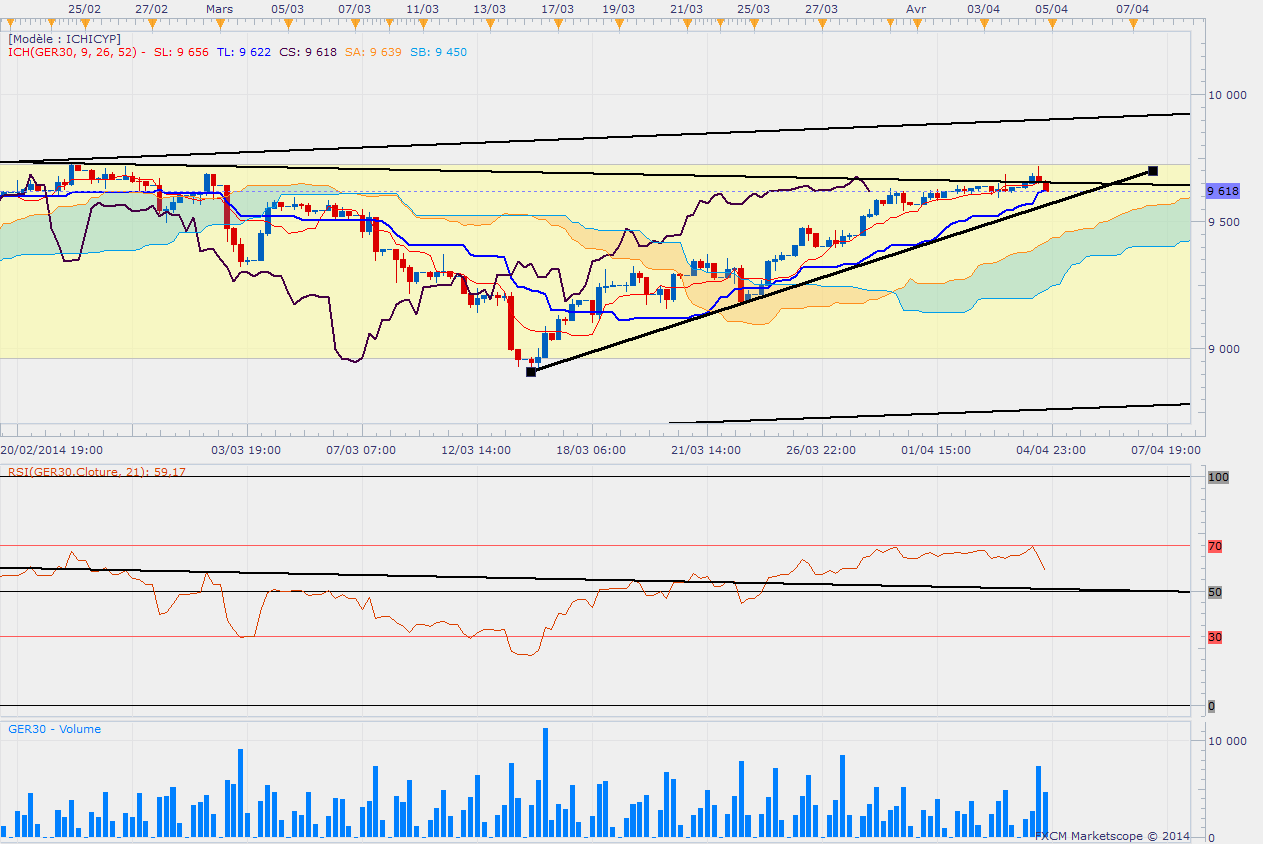This screenshot has width=1263, height=844.
Task: Click the RSI 50 midline level tag
Action: tap(1215, 592)
